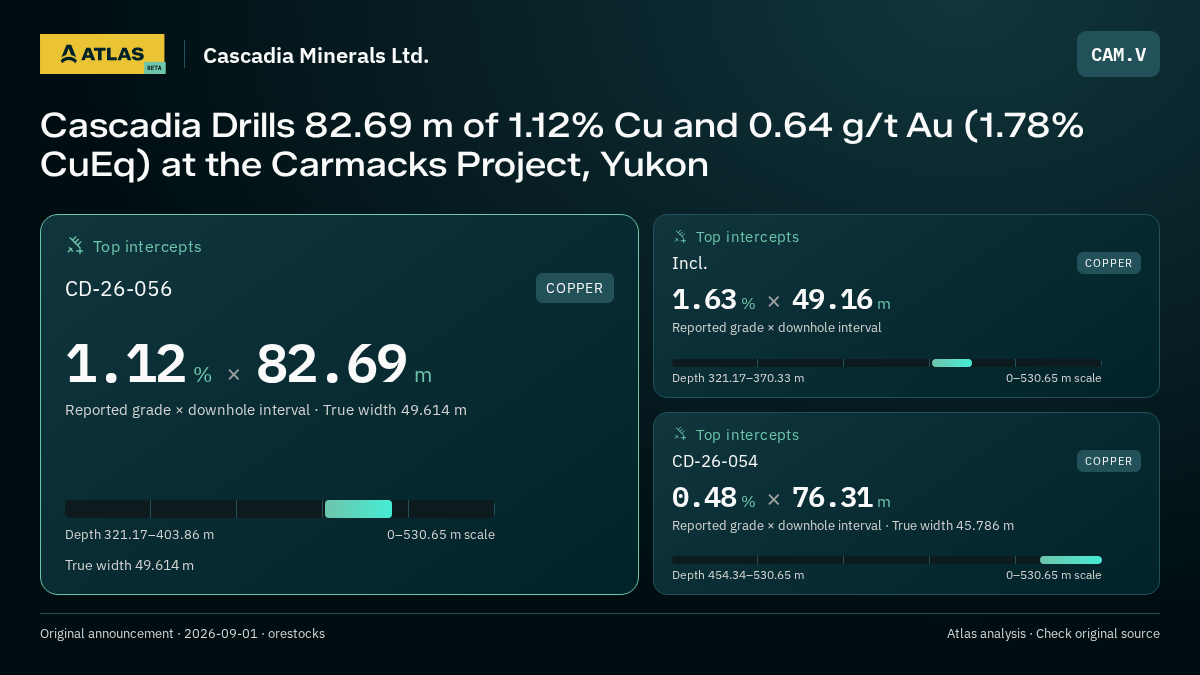The height and width of the screenshot is (675, 1200).
Task: Follow 'Atlas analysis · Check original source' footer text
Action: [1053, 634]
